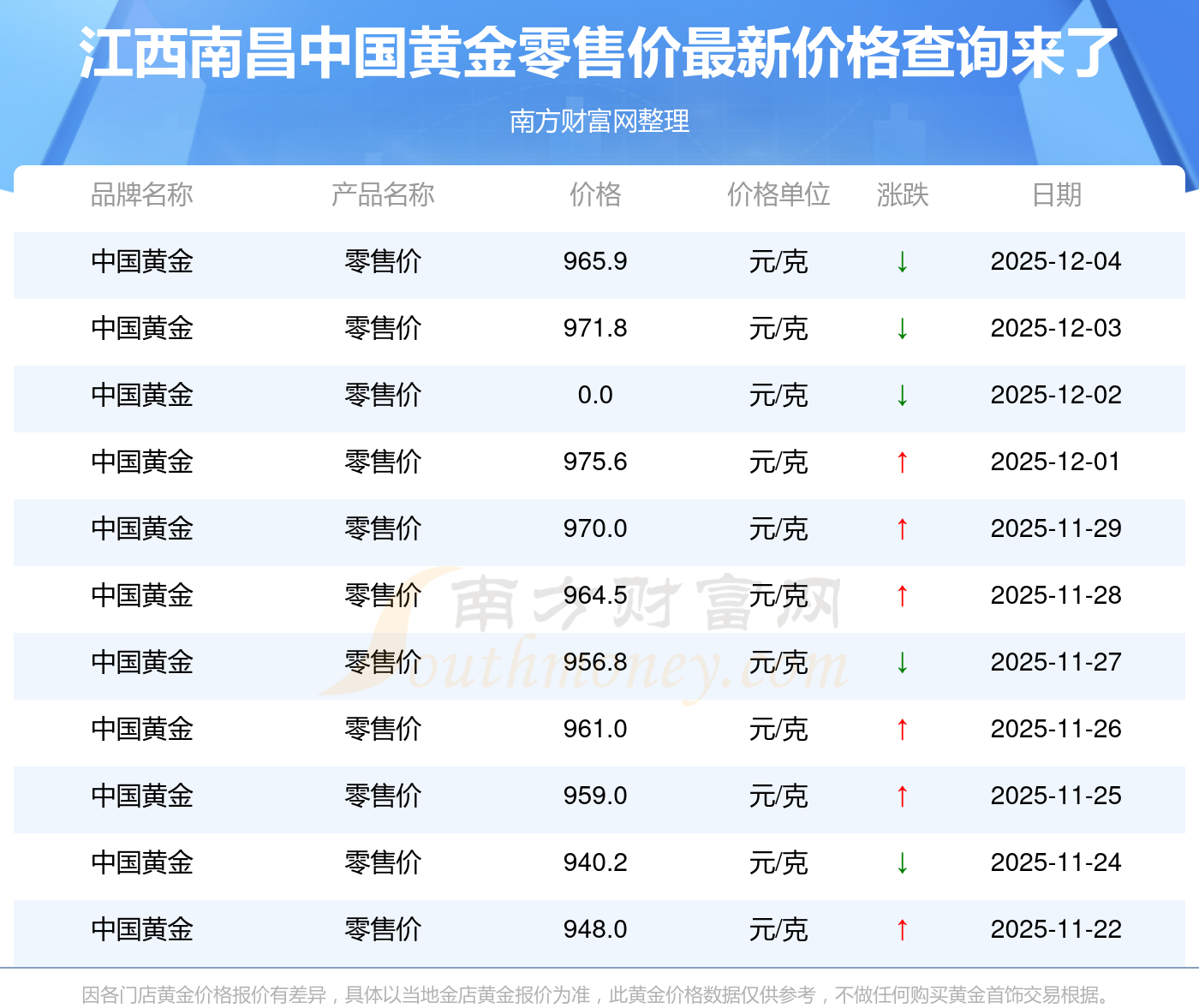Click the date 2025-11-27
The height and width of the screenshot is (1008, 1199).
(x=1056, y=662)
